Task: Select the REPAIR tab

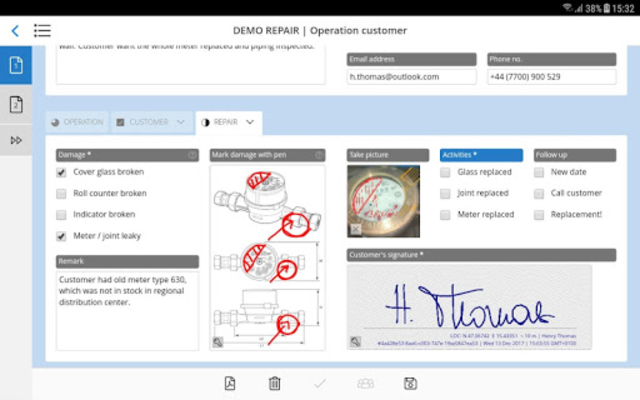Action: click(x=229, y=122)
